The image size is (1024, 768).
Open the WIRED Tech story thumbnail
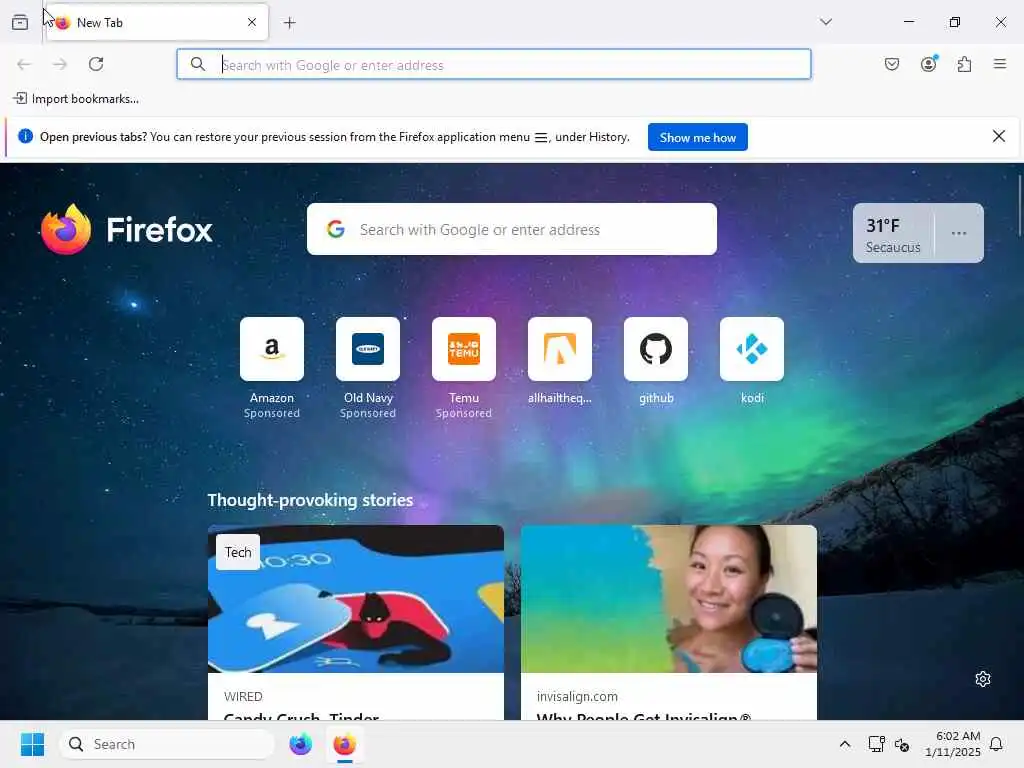[356, 599]
